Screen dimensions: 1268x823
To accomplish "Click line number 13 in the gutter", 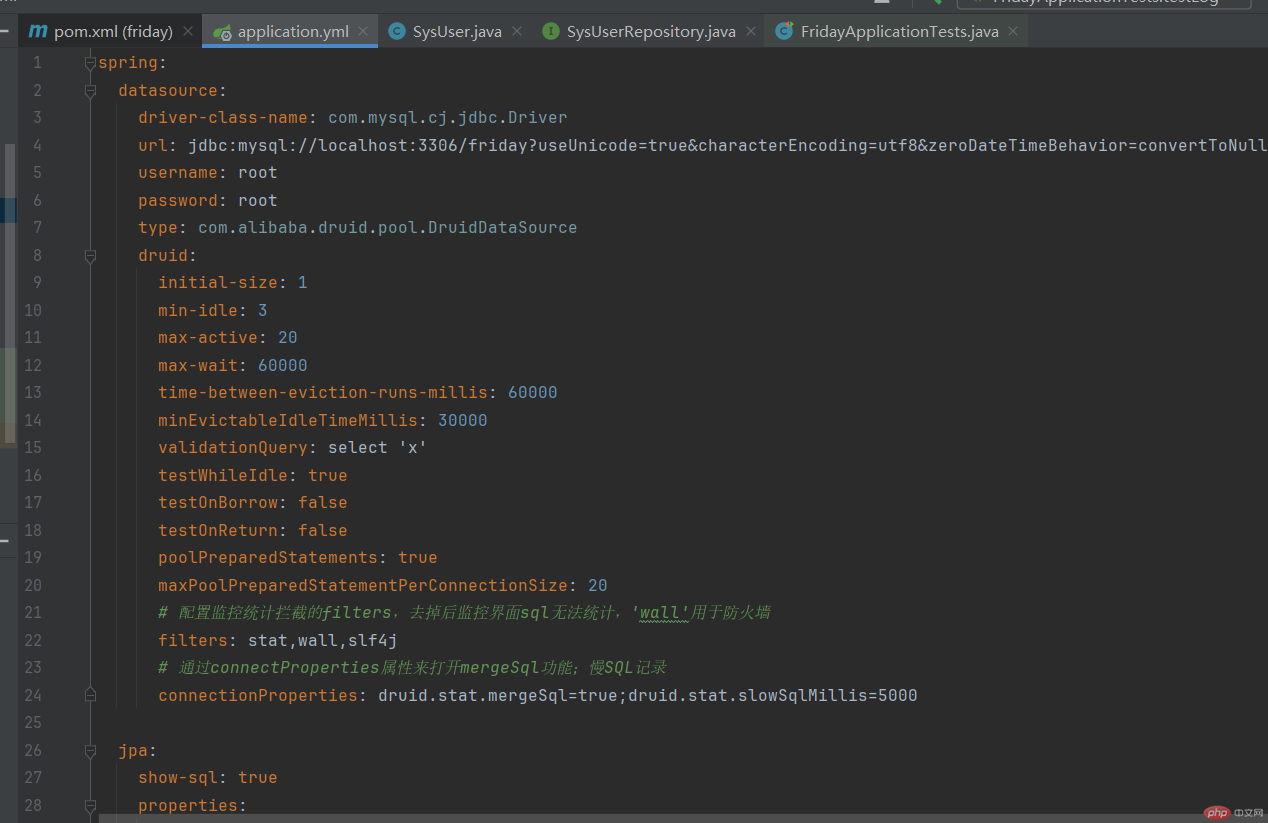I will pyautogui.click(x=32, y=393).
